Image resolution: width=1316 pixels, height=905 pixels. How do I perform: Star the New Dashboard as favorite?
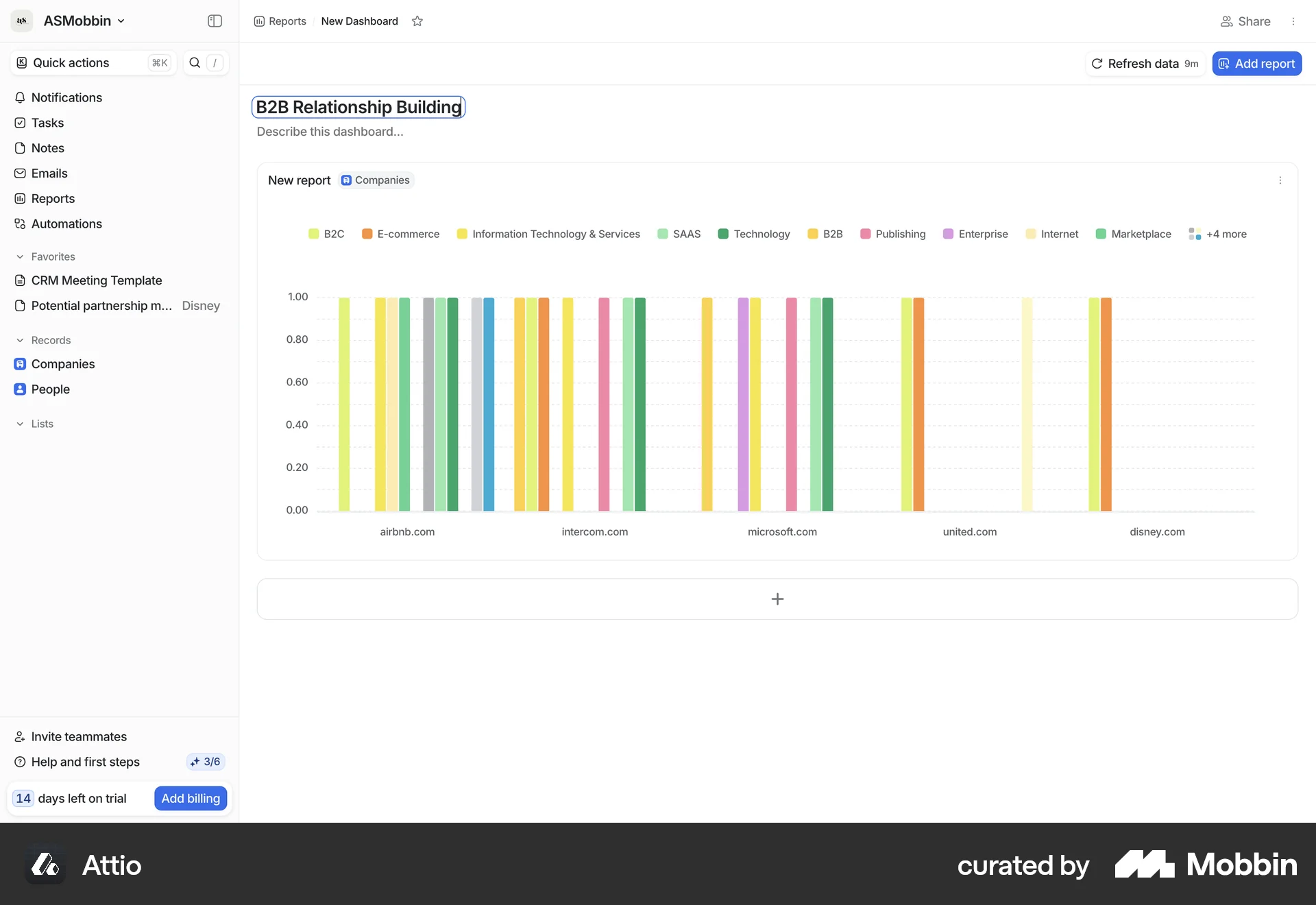click(x=417, y=21)
